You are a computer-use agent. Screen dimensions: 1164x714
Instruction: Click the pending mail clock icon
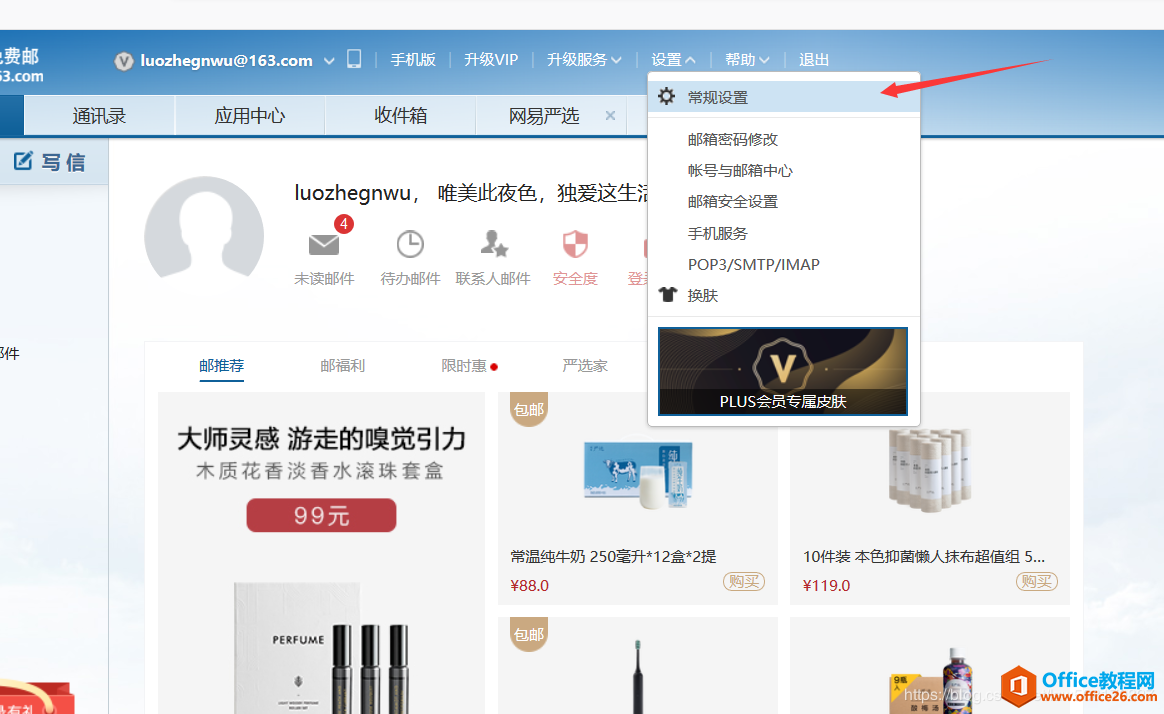410,245
